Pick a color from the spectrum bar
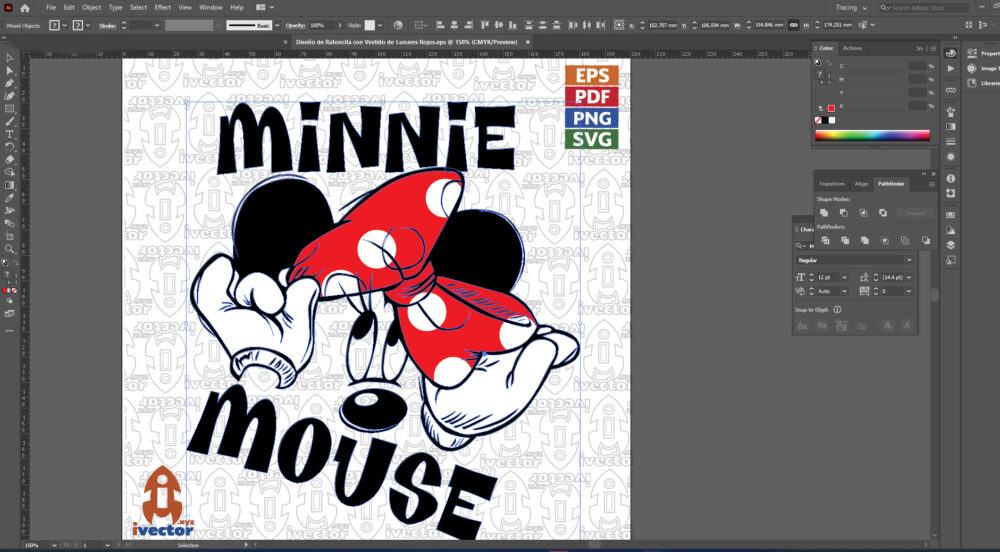 [x=872, y=135]
